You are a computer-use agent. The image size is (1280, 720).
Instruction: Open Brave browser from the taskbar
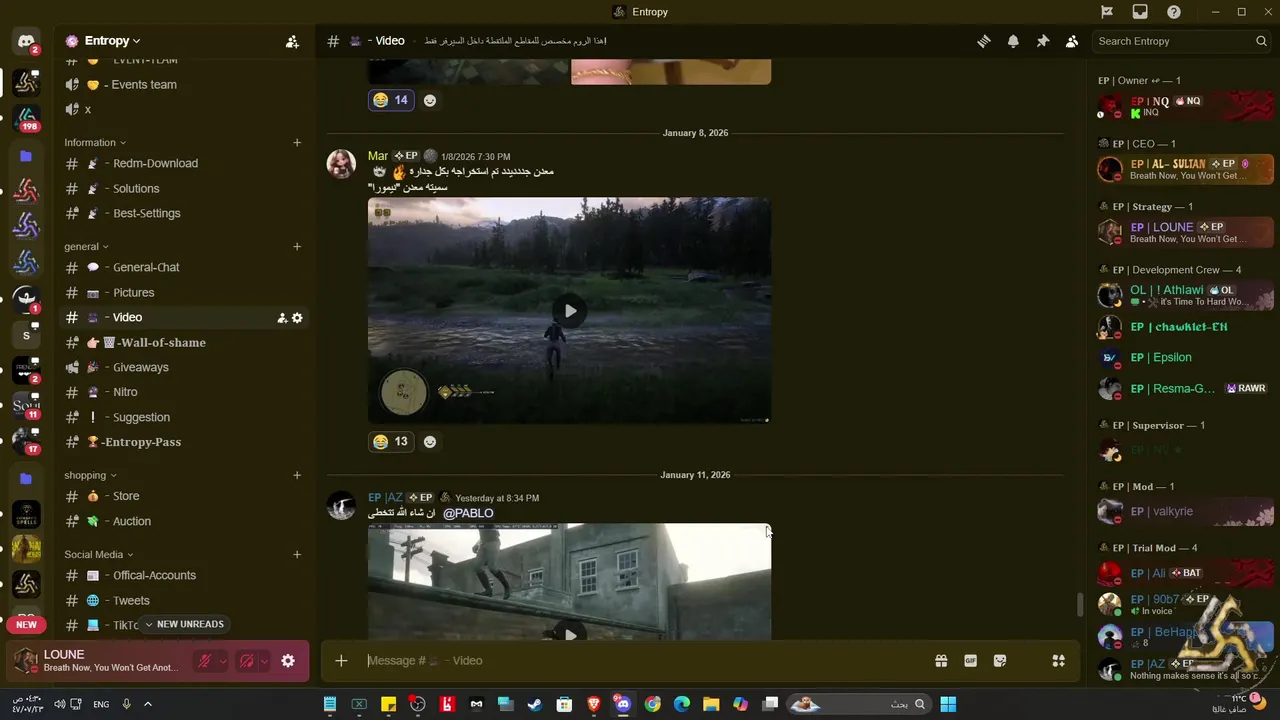(594, 704)
